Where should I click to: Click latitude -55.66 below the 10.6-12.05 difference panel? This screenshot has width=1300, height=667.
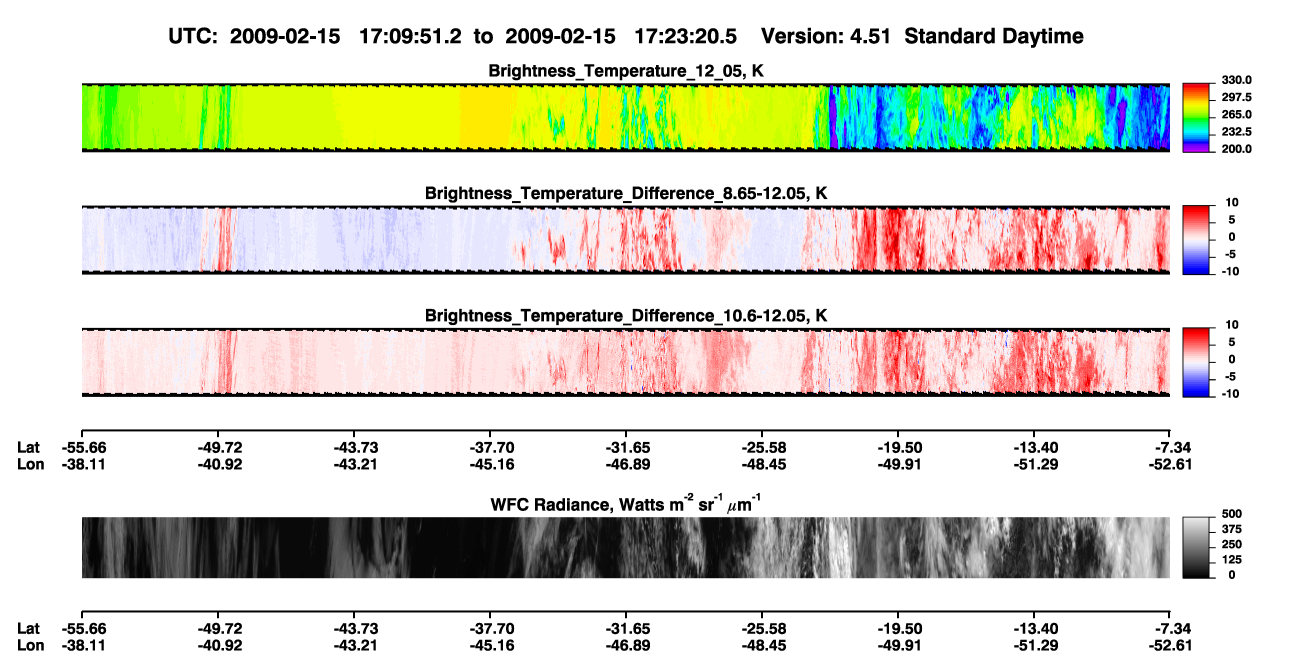[x=83, y=447]
